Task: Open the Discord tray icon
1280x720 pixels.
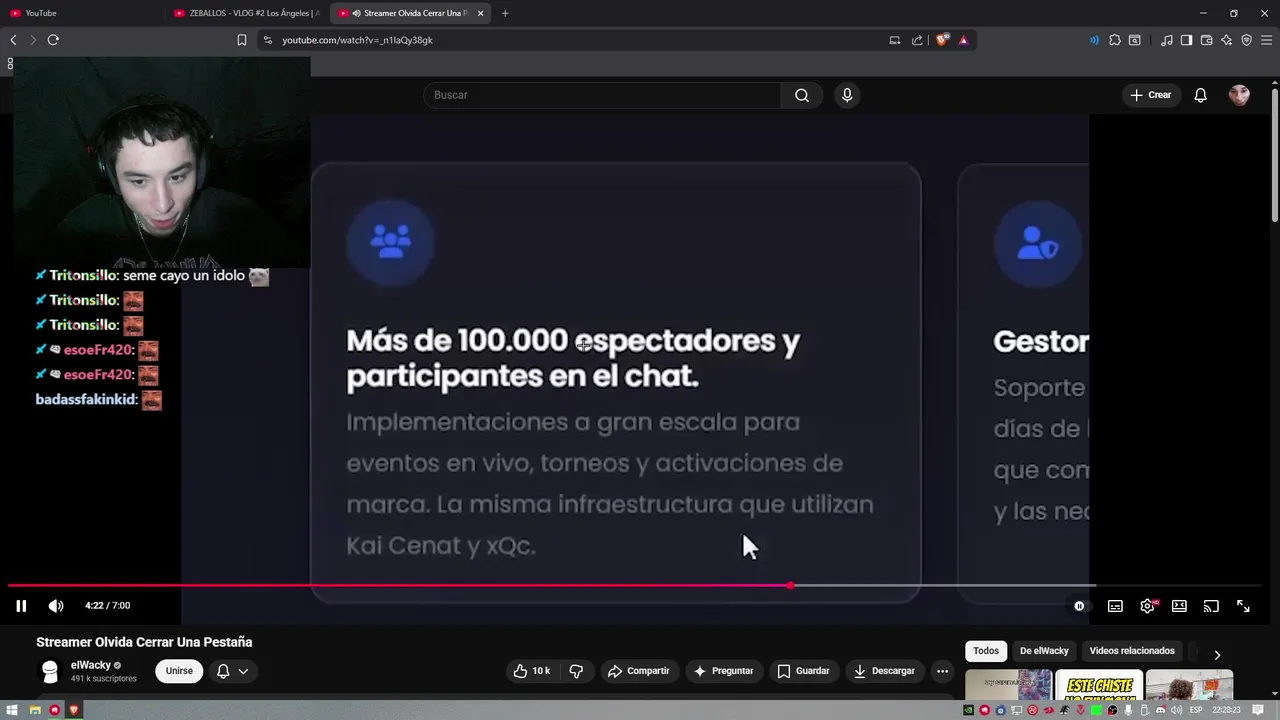Action: click(x=1160, y=710)
